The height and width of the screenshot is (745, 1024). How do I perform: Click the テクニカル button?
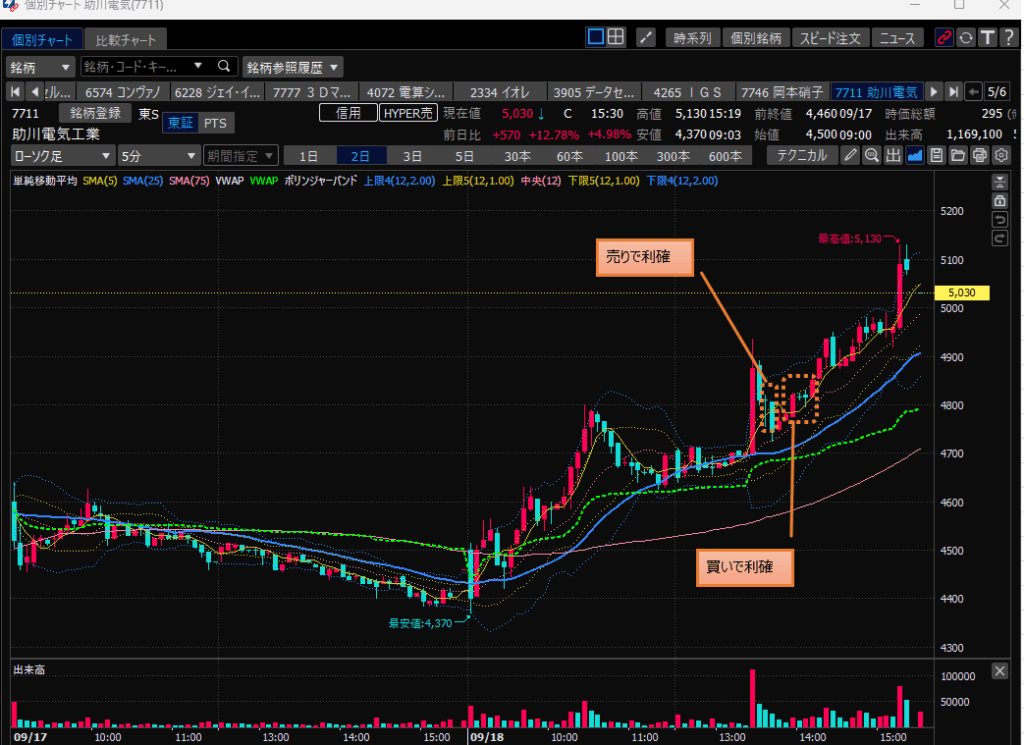802,155
